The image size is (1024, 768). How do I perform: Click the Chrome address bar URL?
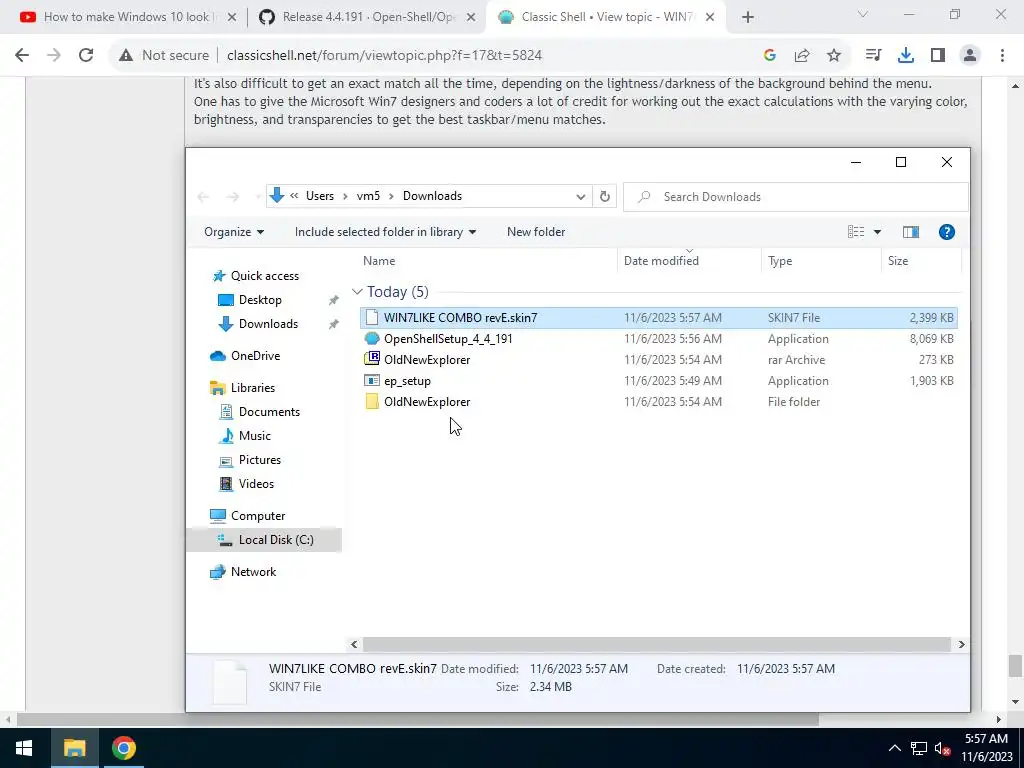coord(384,56)
